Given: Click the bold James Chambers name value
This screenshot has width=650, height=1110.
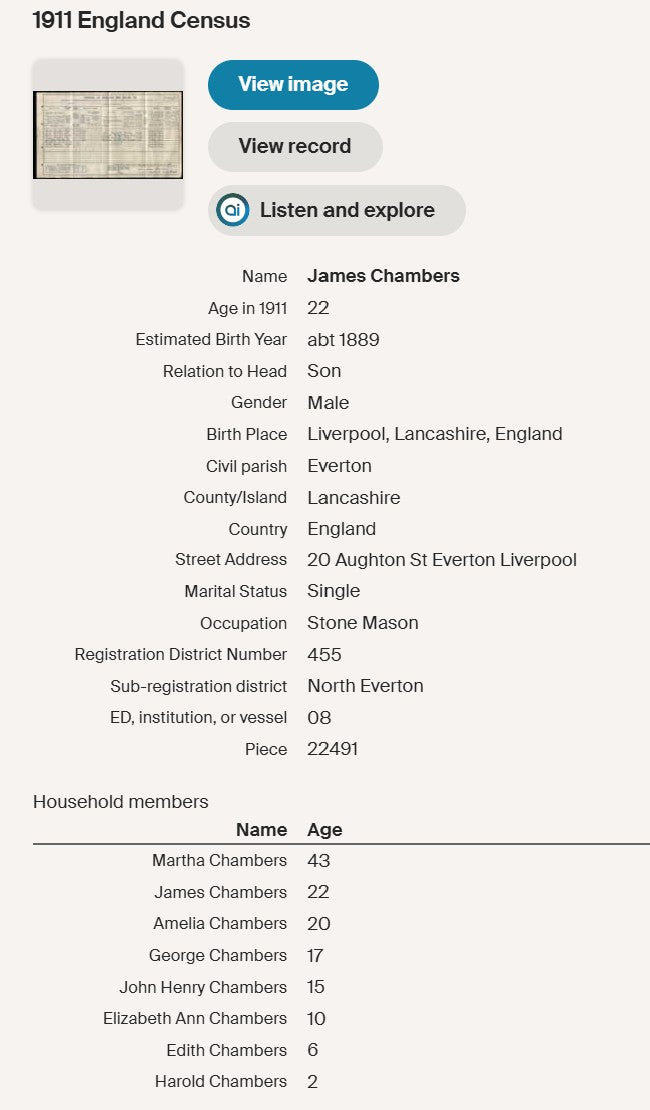Looking at the screenshot, I should [x=383, y=275].
